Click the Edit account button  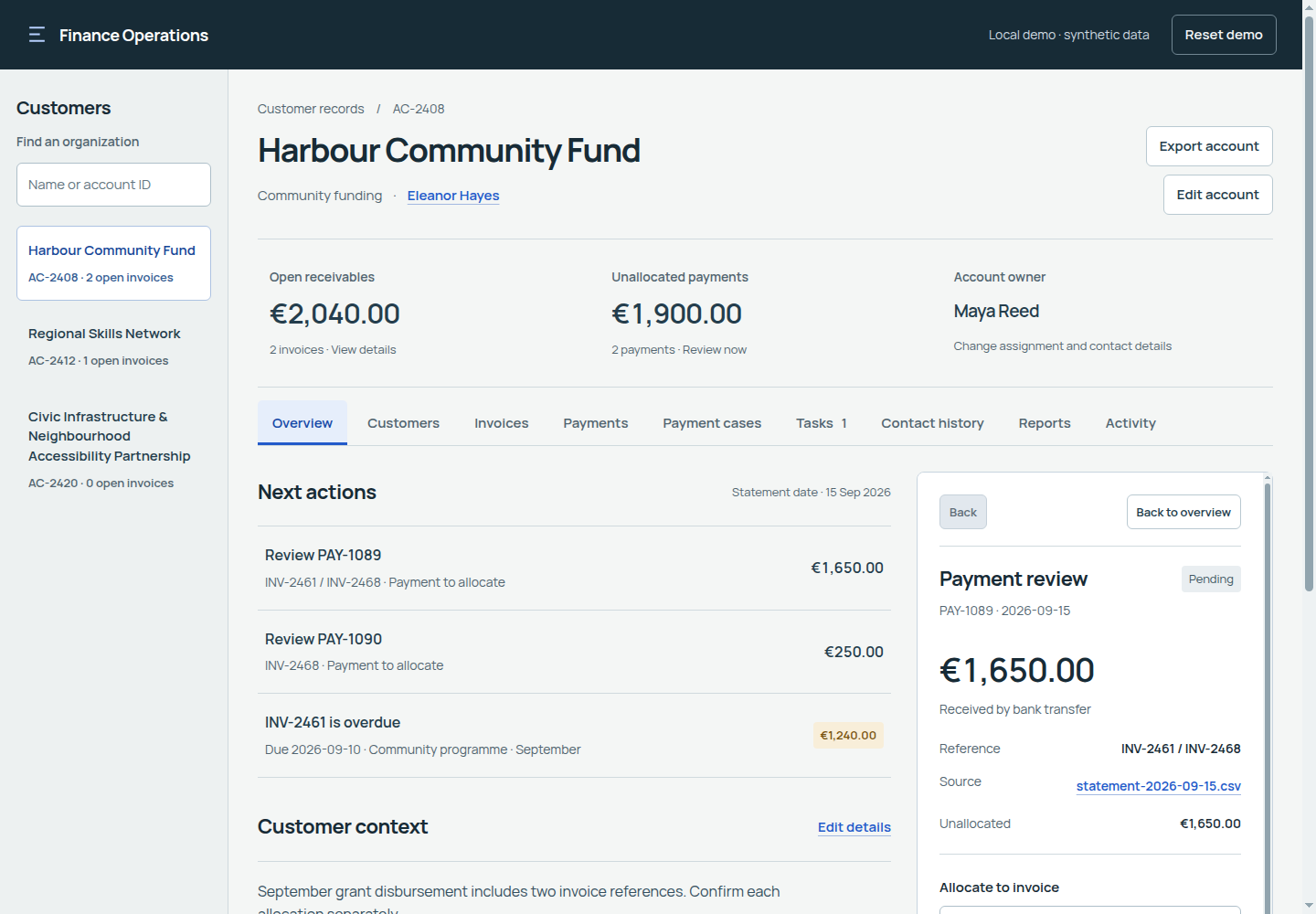1217,195
